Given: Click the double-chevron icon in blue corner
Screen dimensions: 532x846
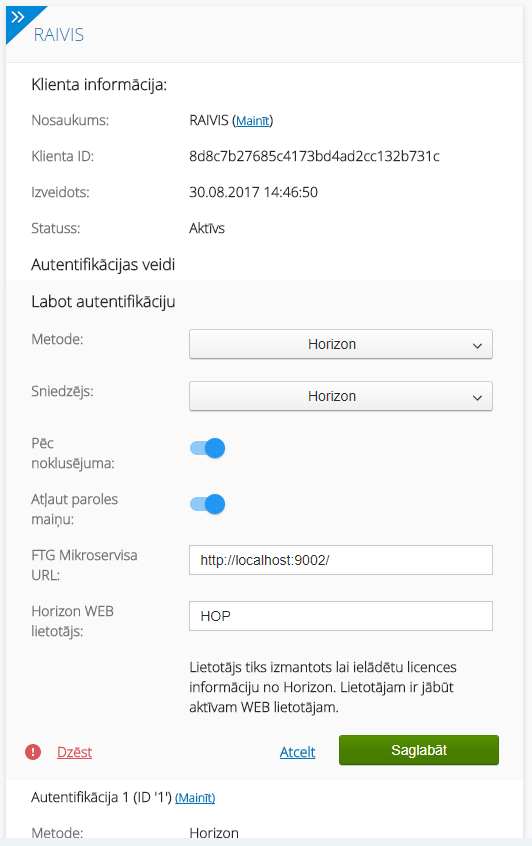Looking at the screenshot, I should (x=18, y=18).
